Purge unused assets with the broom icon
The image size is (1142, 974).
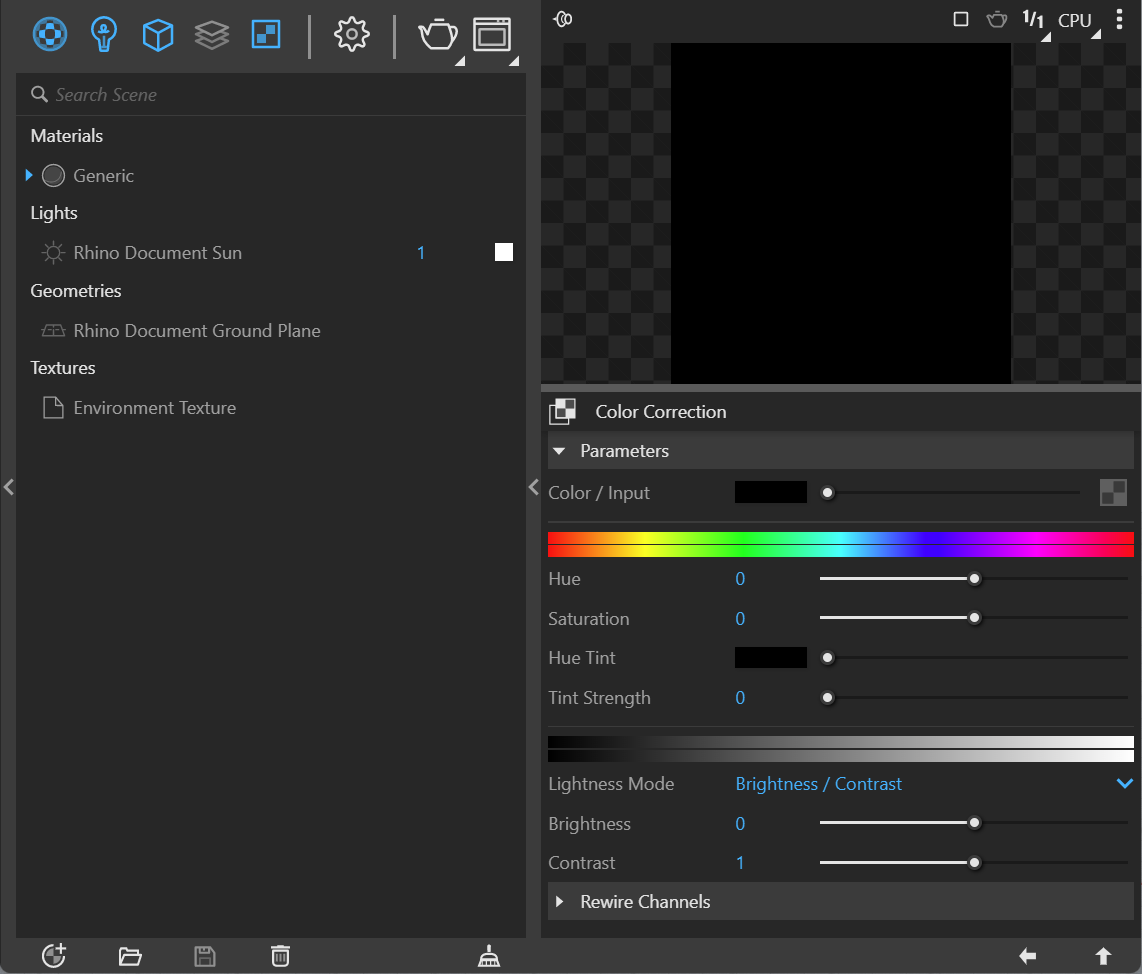click(489, 956)
